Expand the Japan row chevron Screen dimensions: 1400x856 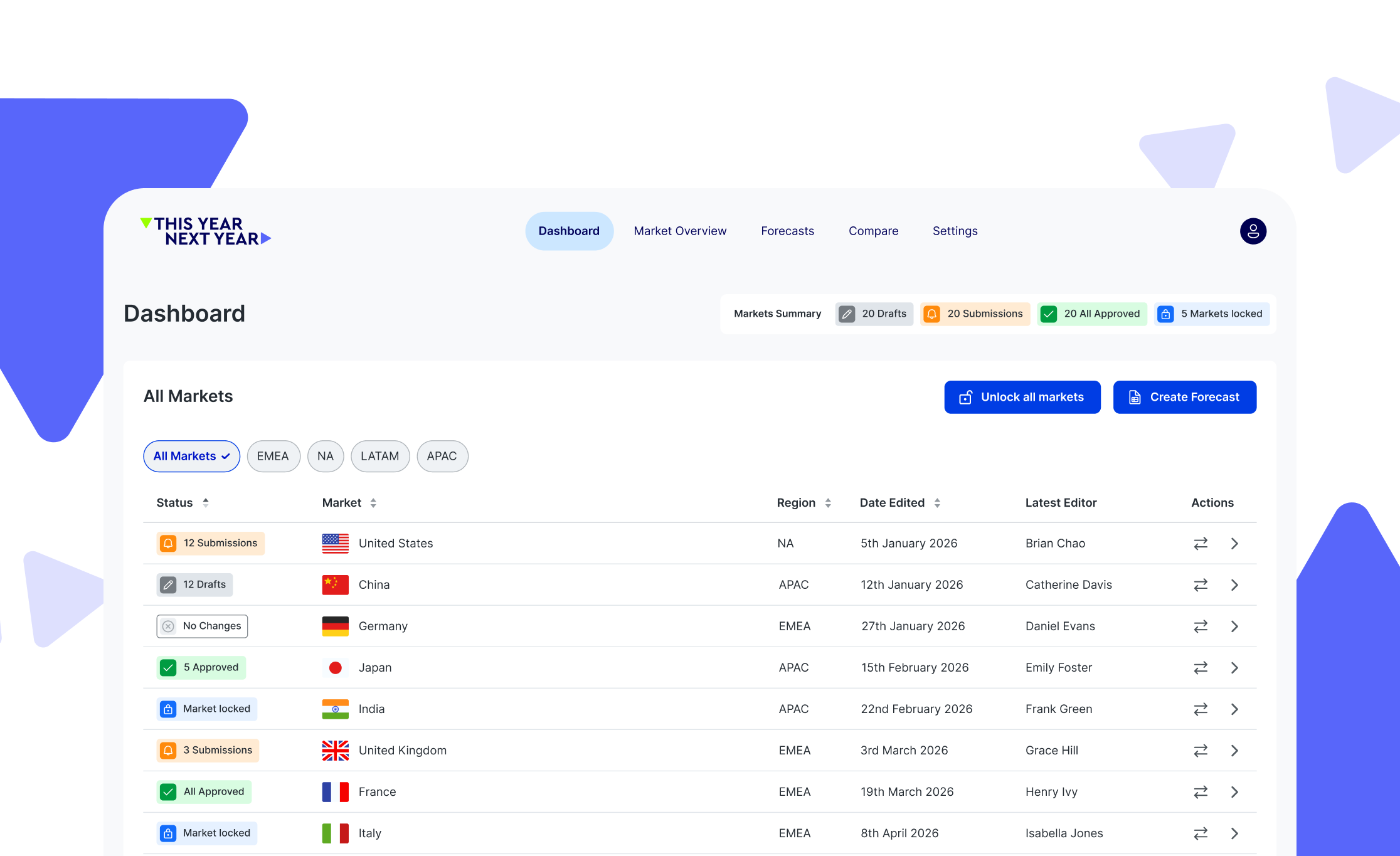(1234, 668)
